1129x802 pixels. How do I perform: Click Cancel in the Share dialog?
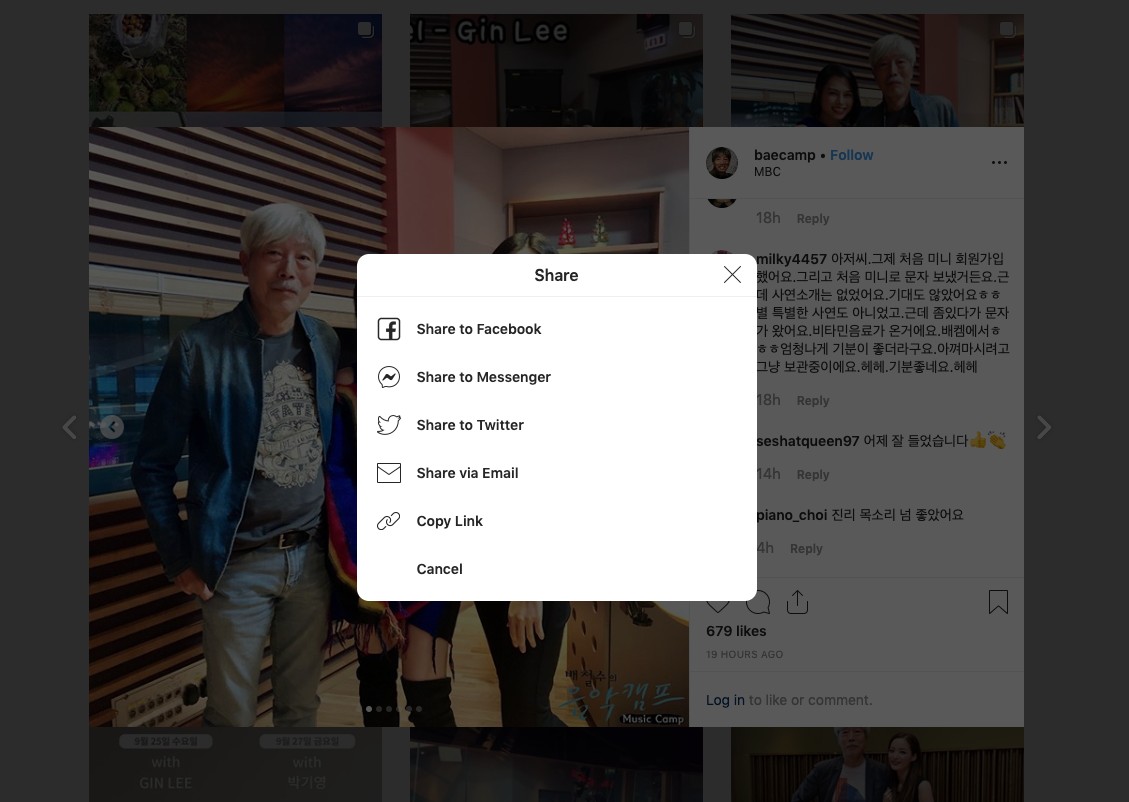coord(439,569)
